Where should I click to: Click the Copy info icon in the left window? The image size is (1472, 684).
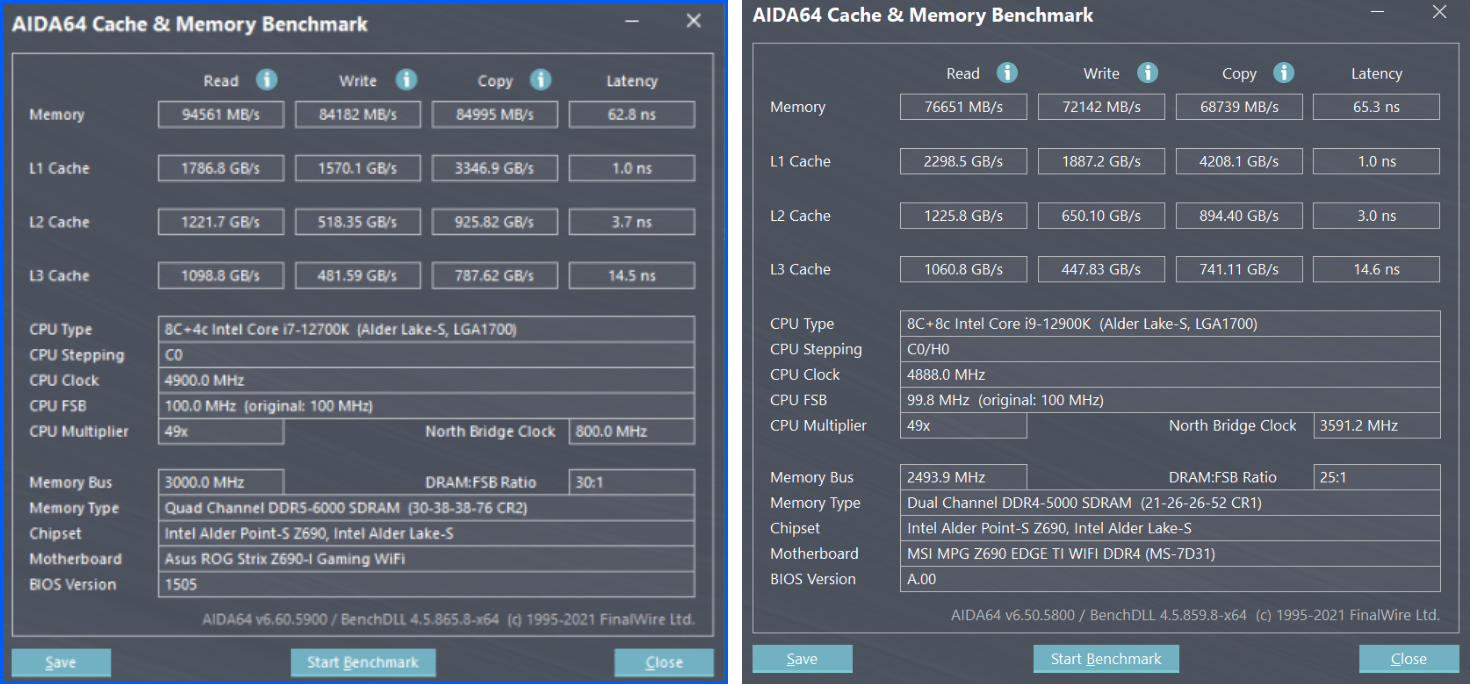pyautogui.click(x=541, y=80)
